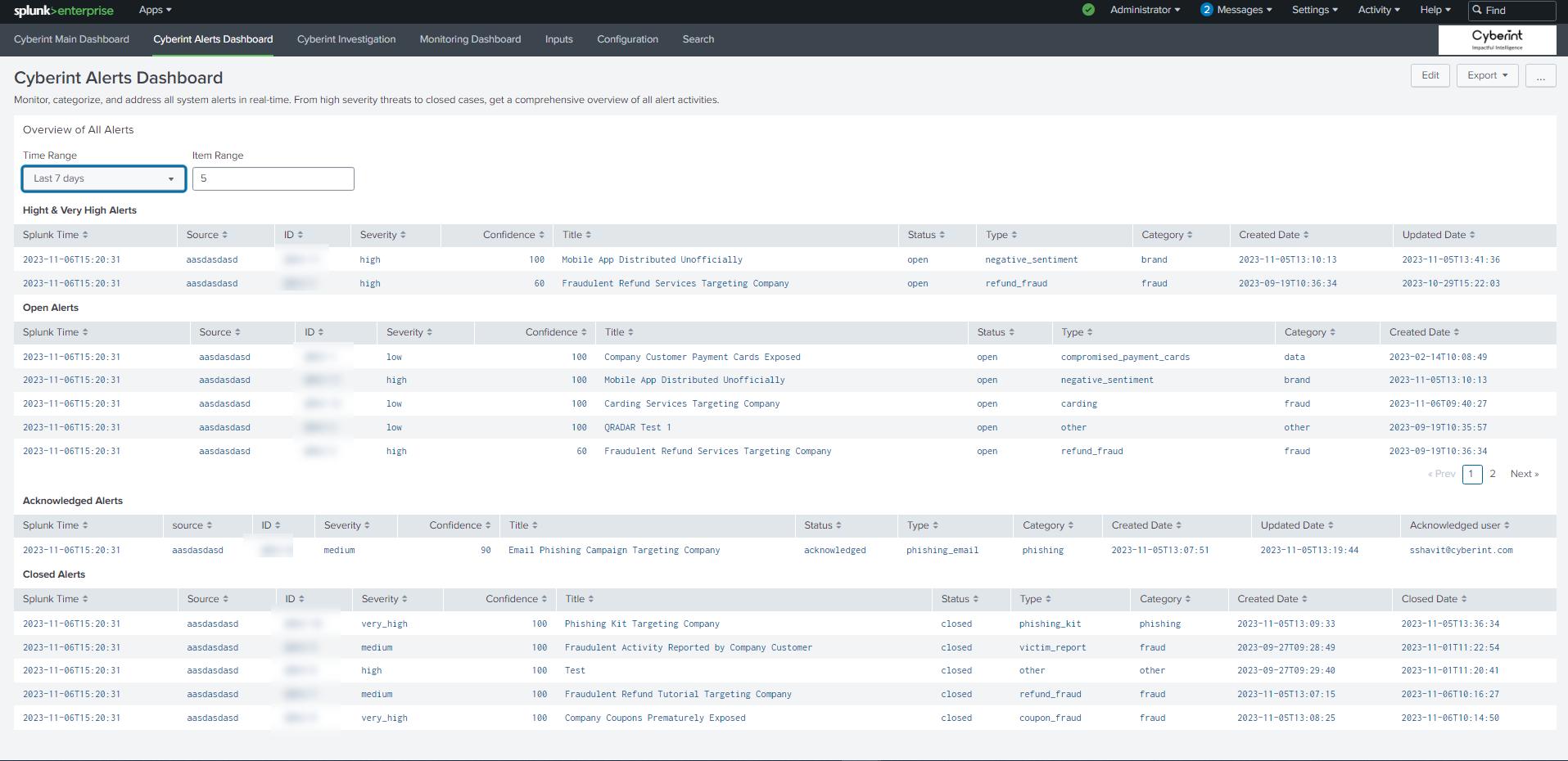Open the Administrator account menu
Image resolution: width=1568 pixels, height=761 pixels.
[x=1145, y=10]
